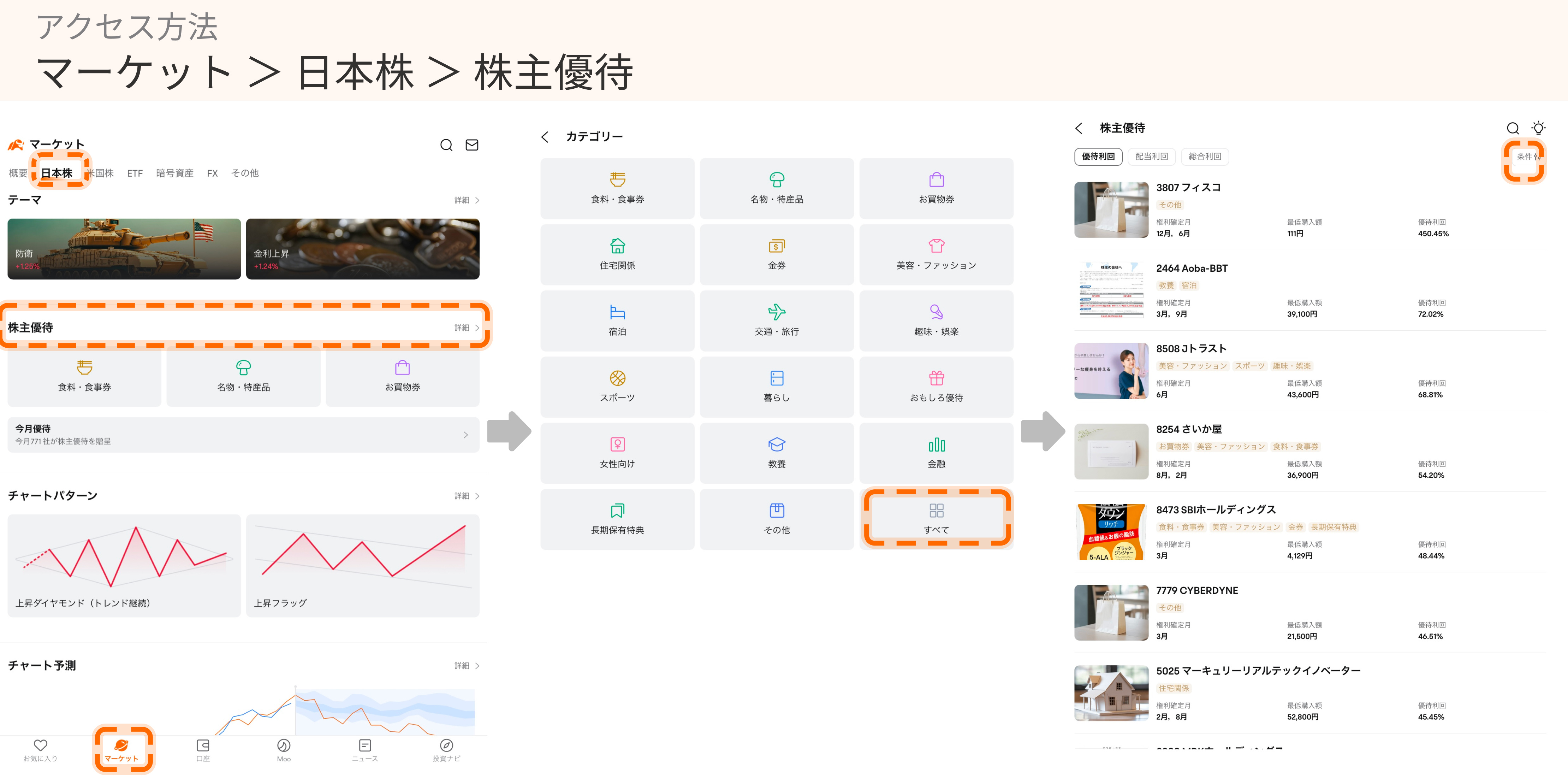This screenshot has height=778, width=1568.
Task: Go back from the 株主優待 list
Action: tap(1079, 128)
